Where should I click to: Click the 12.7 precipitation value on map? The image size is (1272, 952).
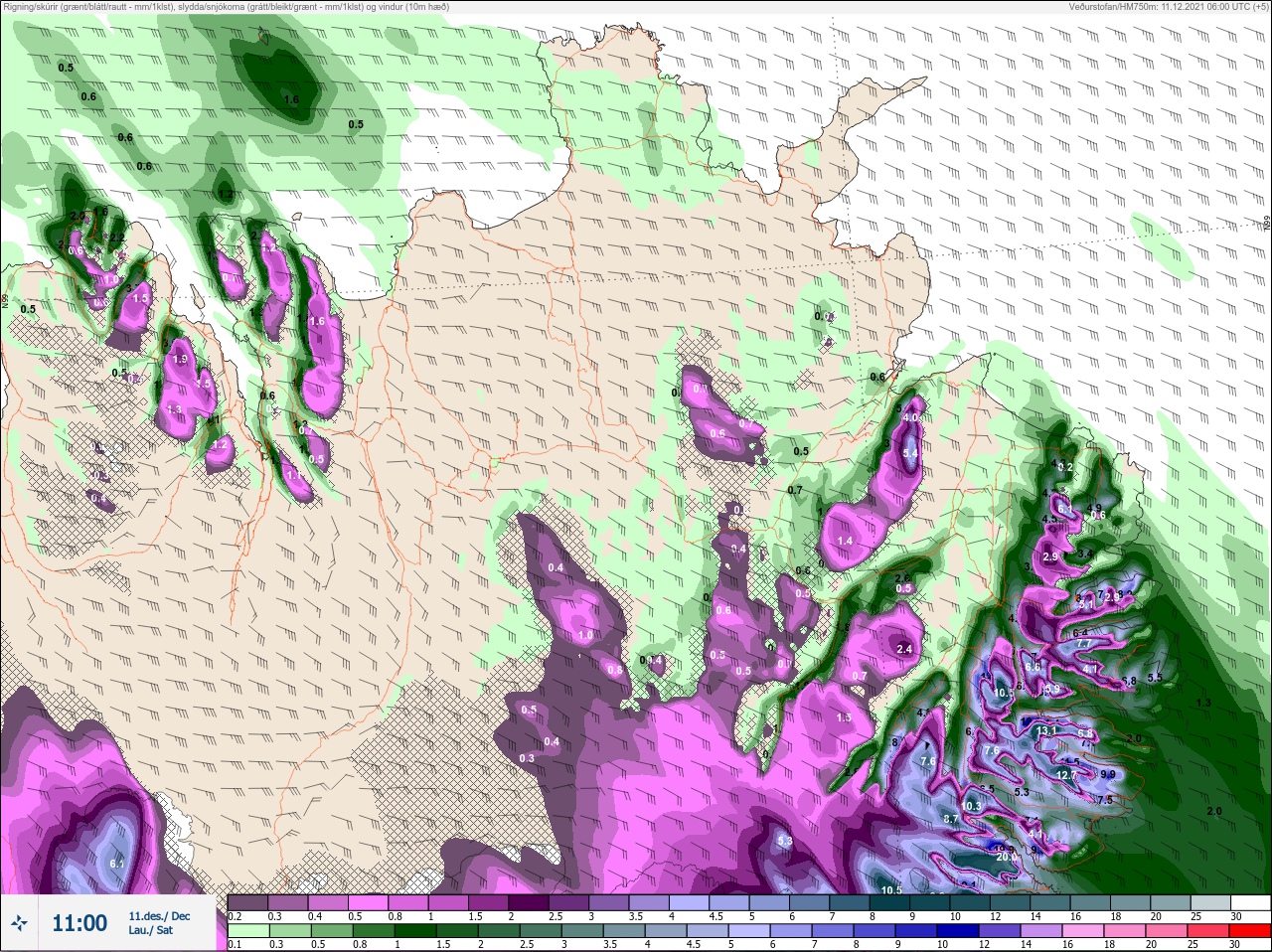[x=1066, y=775]
